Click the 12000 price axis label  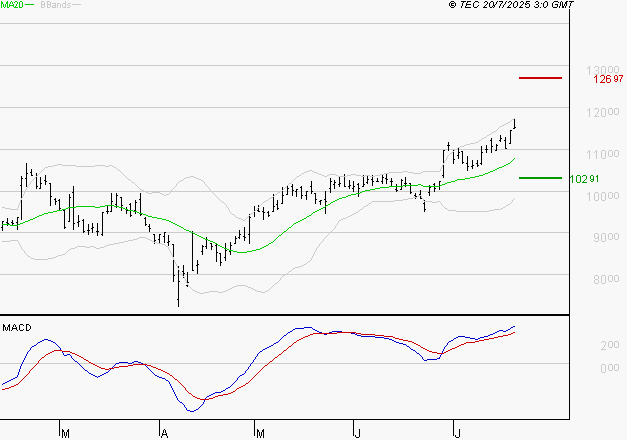603,112
